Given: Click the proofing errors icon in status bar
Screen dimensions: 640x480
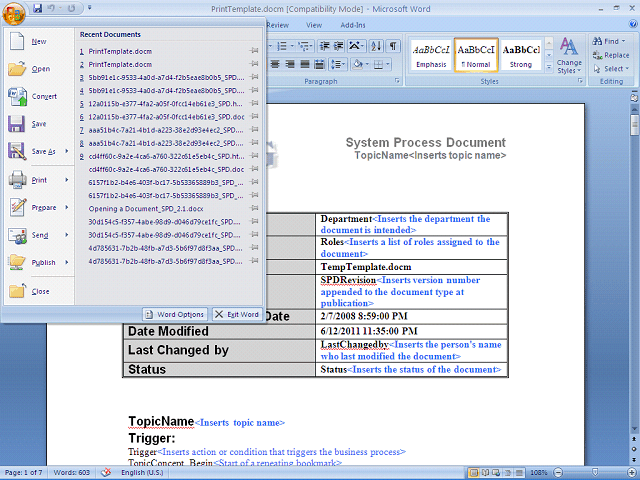Looking at the screenshot, I should tap(106, 472).
